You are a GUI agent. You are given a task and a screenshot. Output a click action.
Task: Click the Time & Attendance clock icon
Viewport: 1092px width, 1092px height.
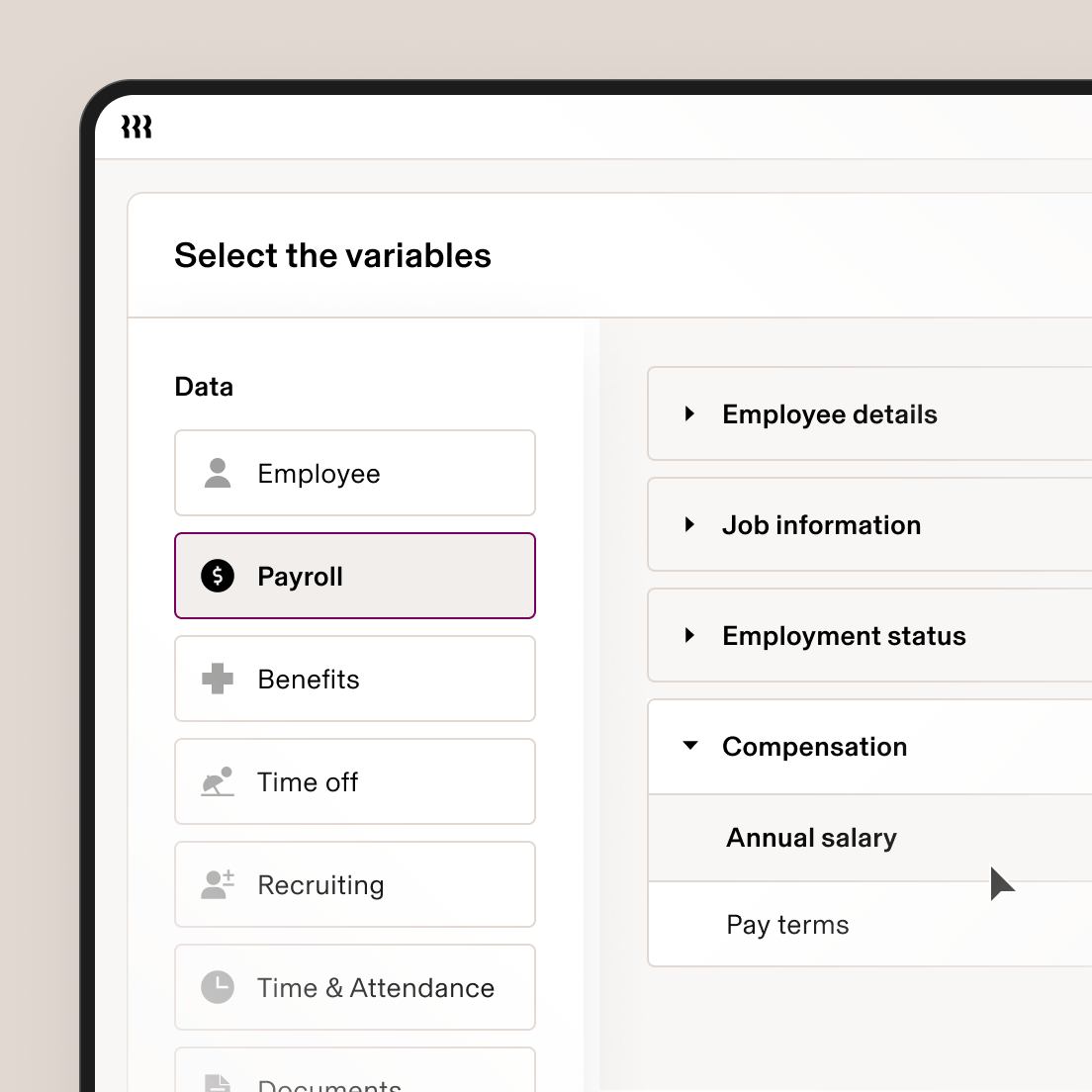[x=217, y=987]
